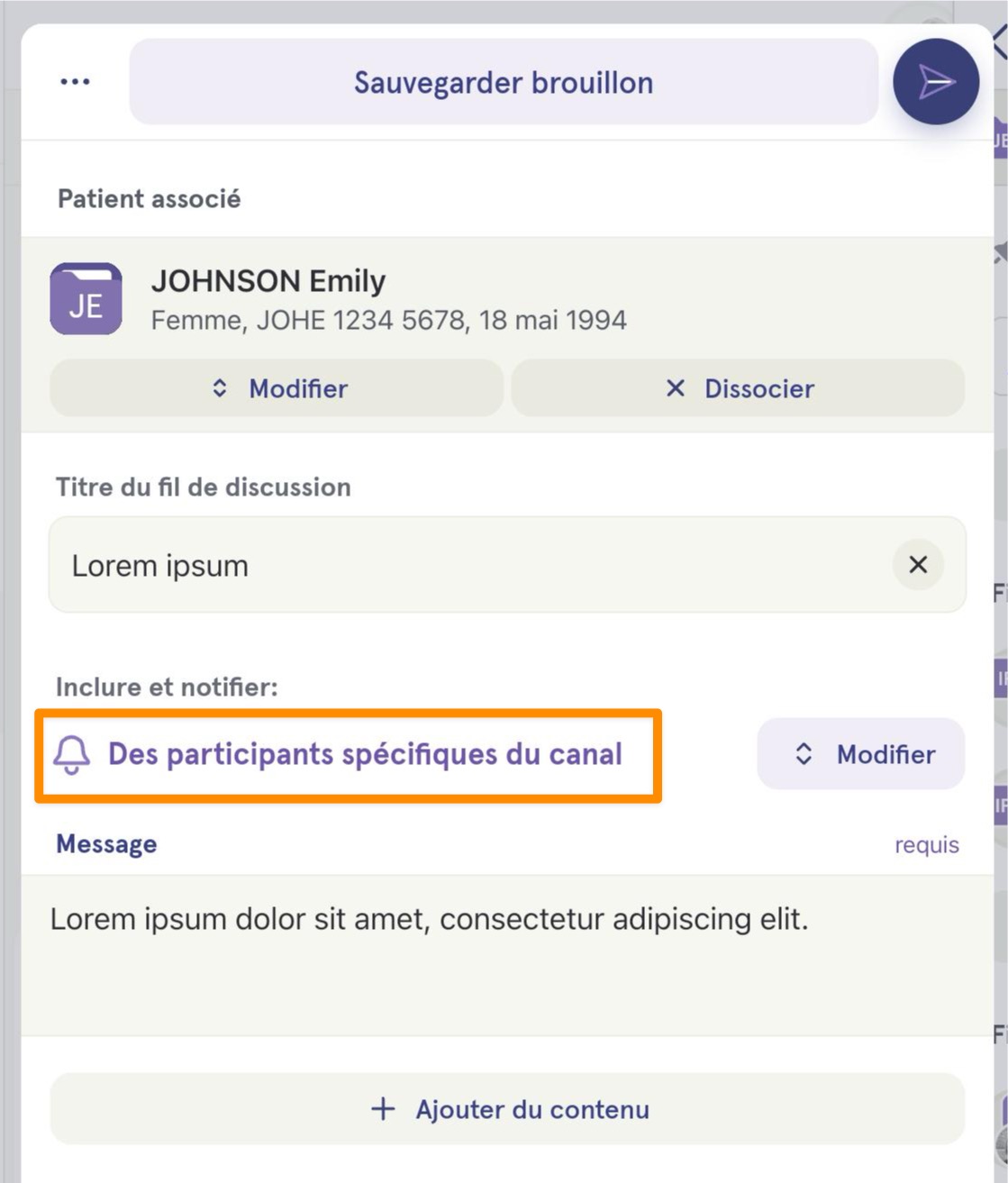Viewport: 1008px width, 1183px height.
Task: Click the plus icon beside Ajouter du contenu
Action: 383,1109
